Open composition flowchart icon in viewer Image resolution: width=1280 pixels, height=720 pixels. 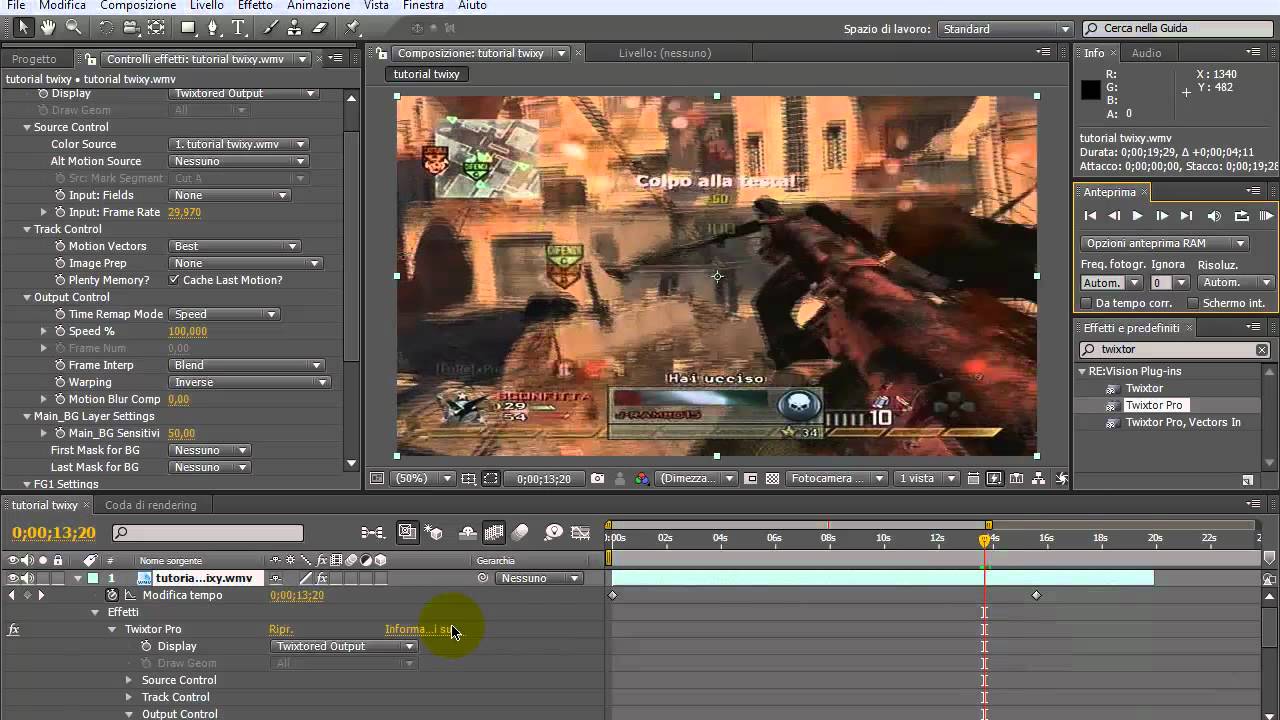1039,479
